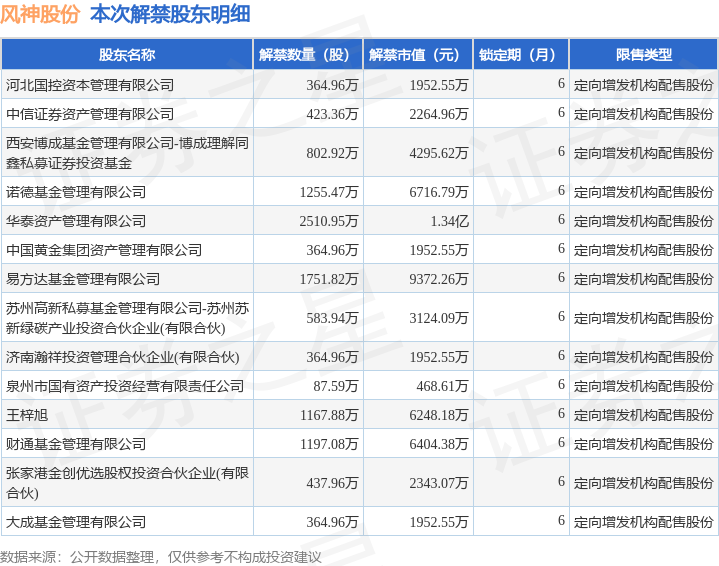Select the 河北国控资本管理有限公司 row
Viewport: 719px width, 566px height.
coord(360,84)
